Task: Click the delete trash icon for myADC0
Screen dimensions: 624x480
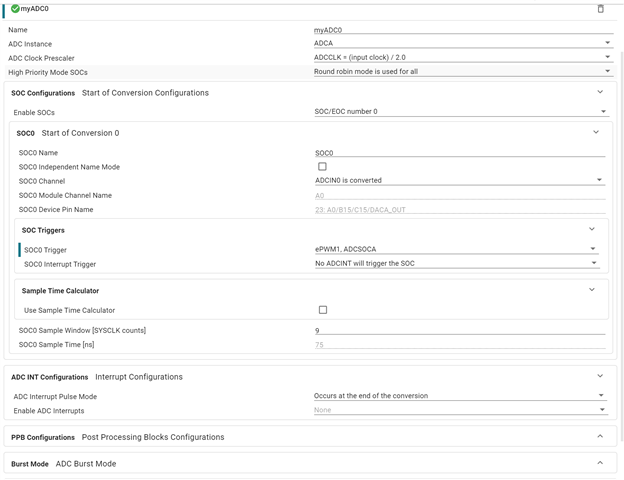Action: 601,9
